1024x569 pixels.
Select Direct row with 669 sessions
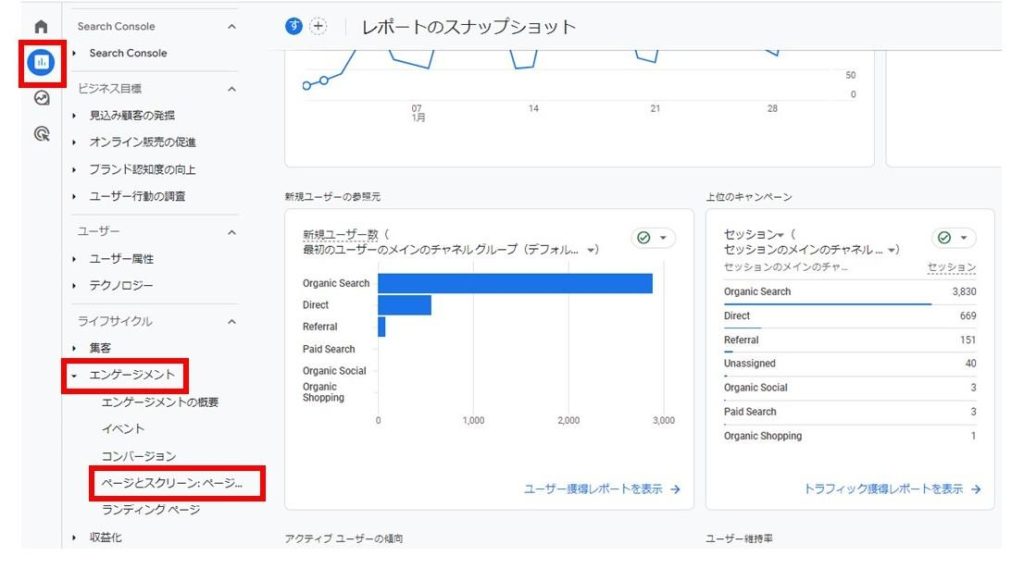(850, 316)
